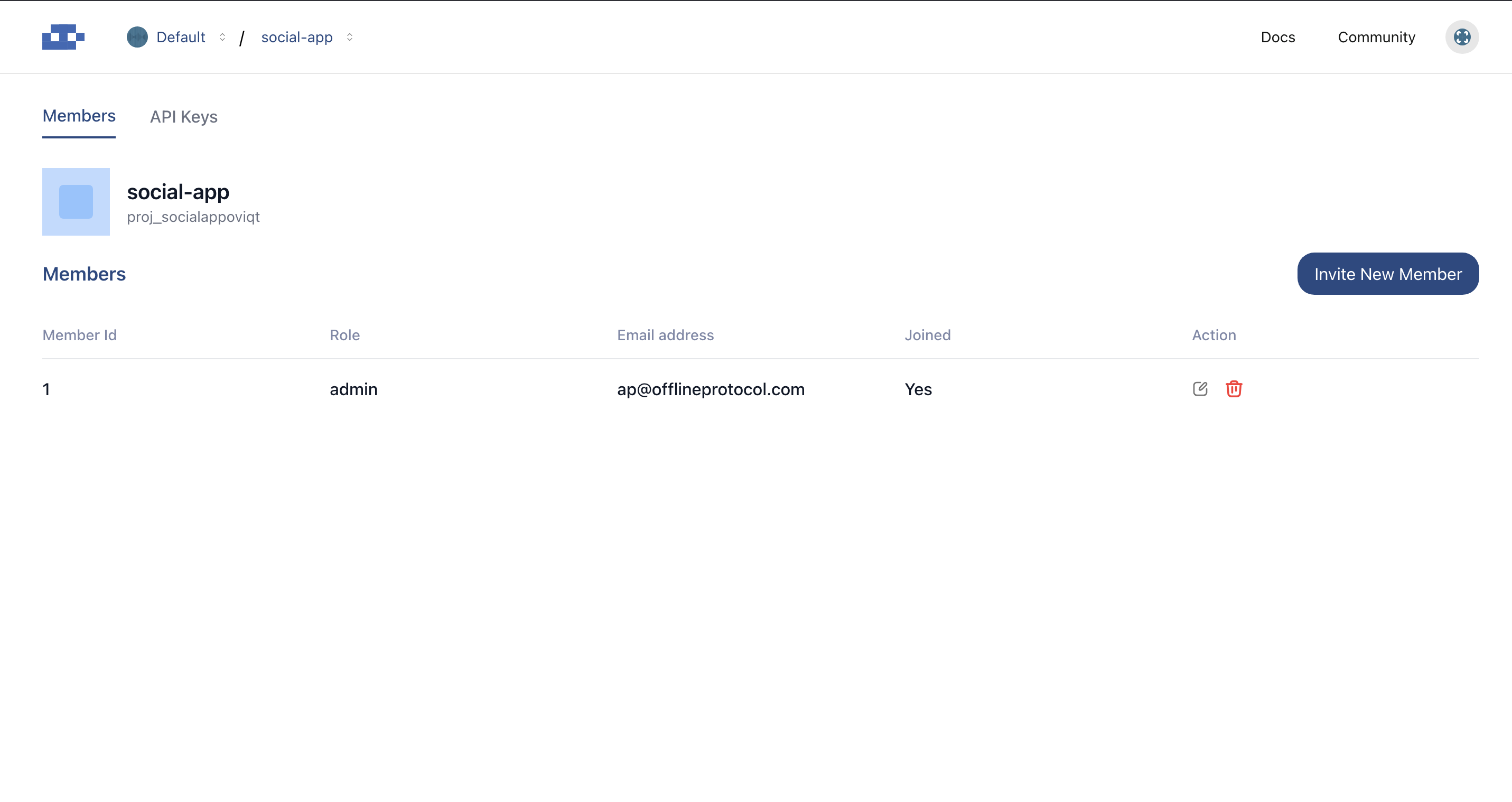
Task: Open the Community link
Action: pyautogui.click(x=1376, y=37)
